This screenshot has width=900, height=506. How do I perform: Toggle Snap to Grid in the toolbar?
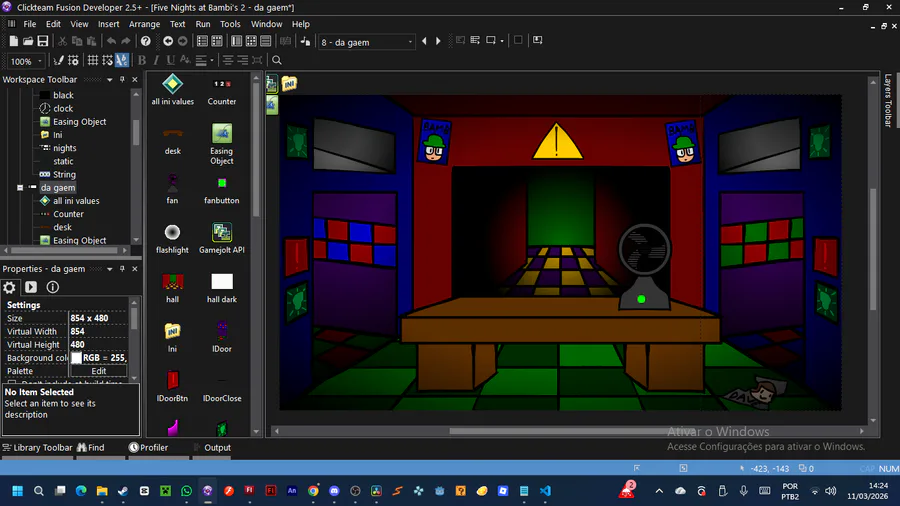107,60
